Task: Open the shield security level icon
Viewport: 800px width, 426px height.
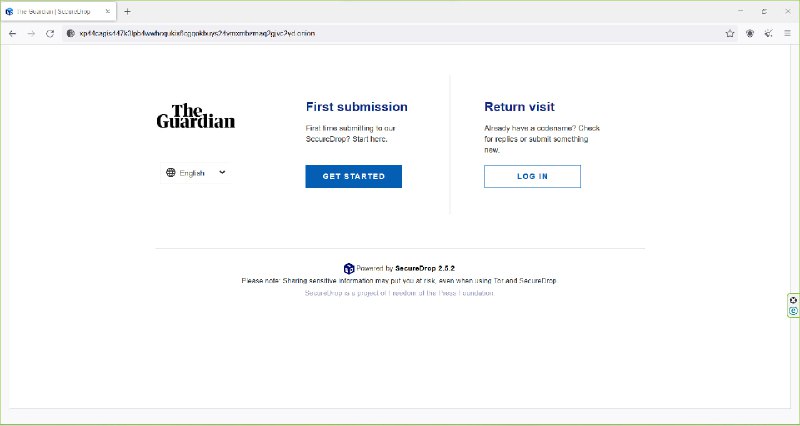Action: pyautogui.click(x=750, y=33)
